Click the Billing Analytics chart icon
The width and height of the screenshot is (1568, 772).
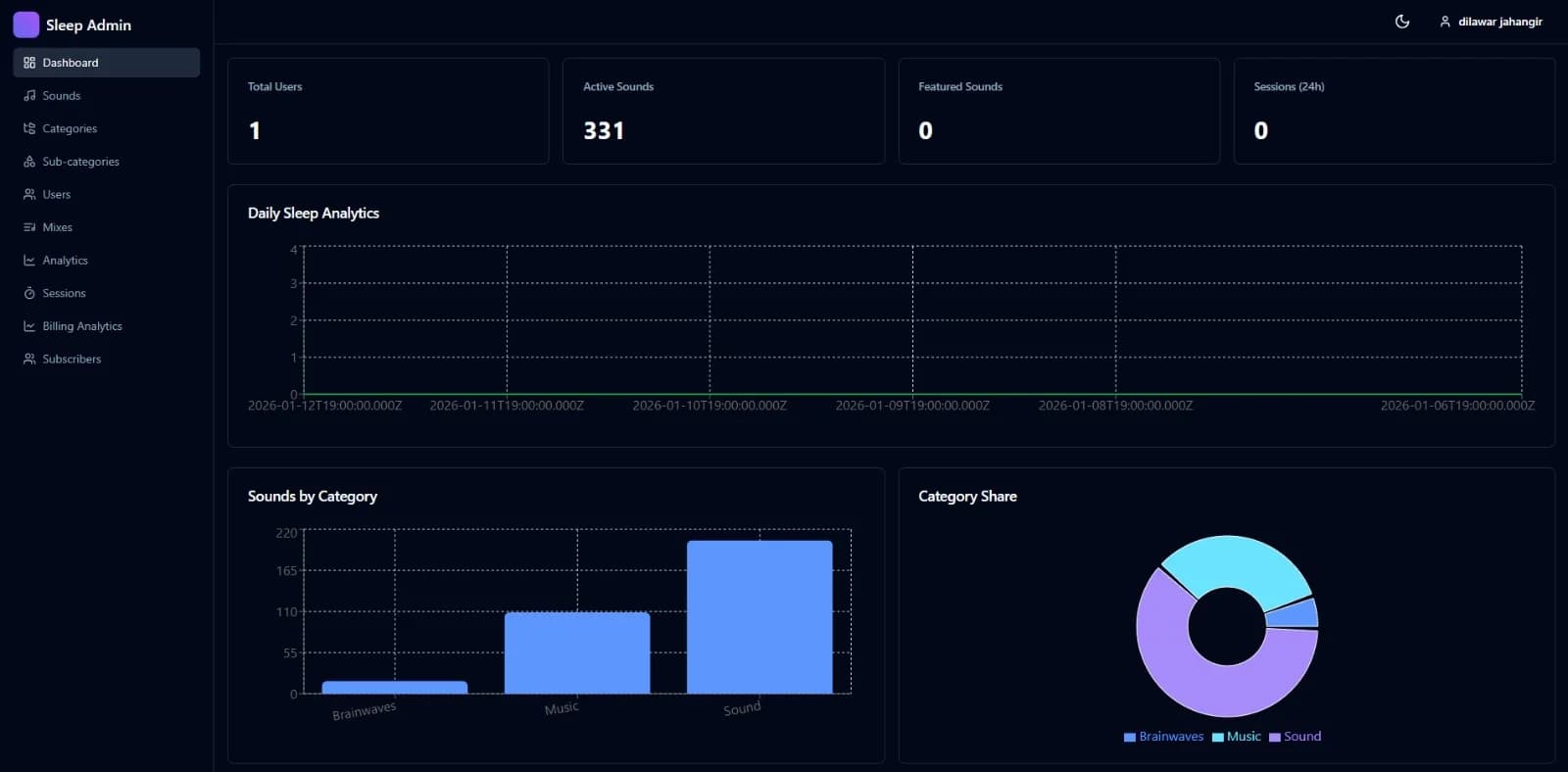[29, 326]
